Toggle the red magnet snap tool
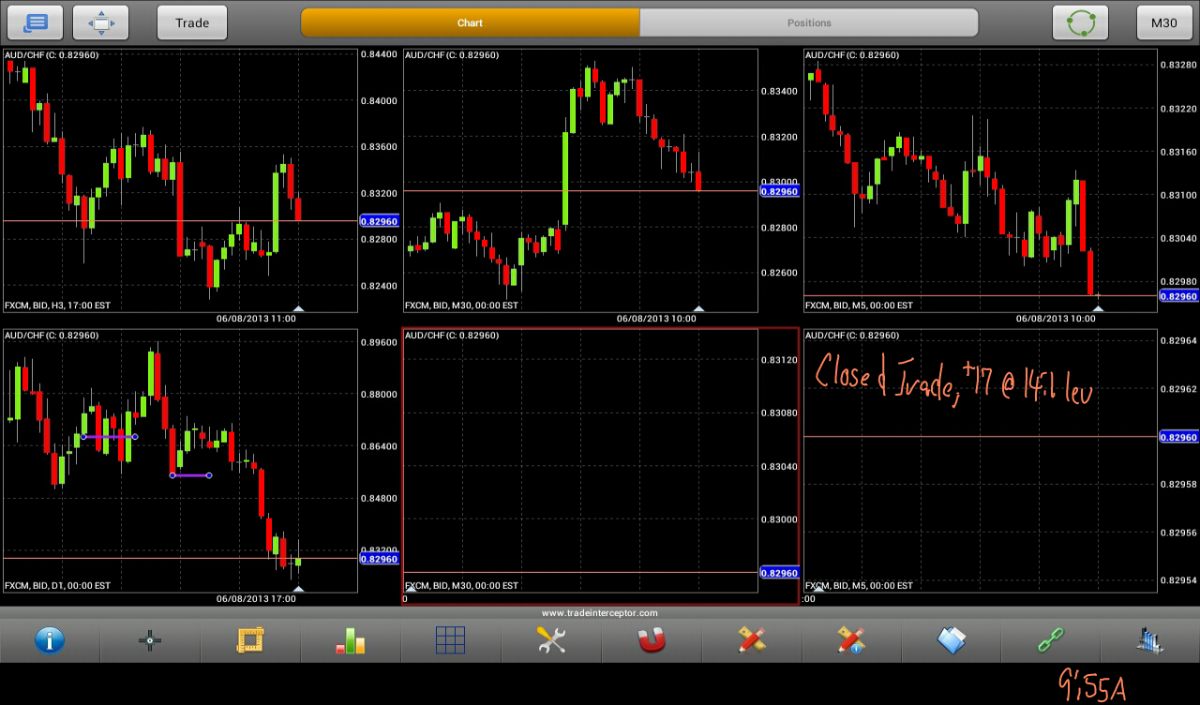The height and width of the screenshot is (705, 1200). click(651, 641)
